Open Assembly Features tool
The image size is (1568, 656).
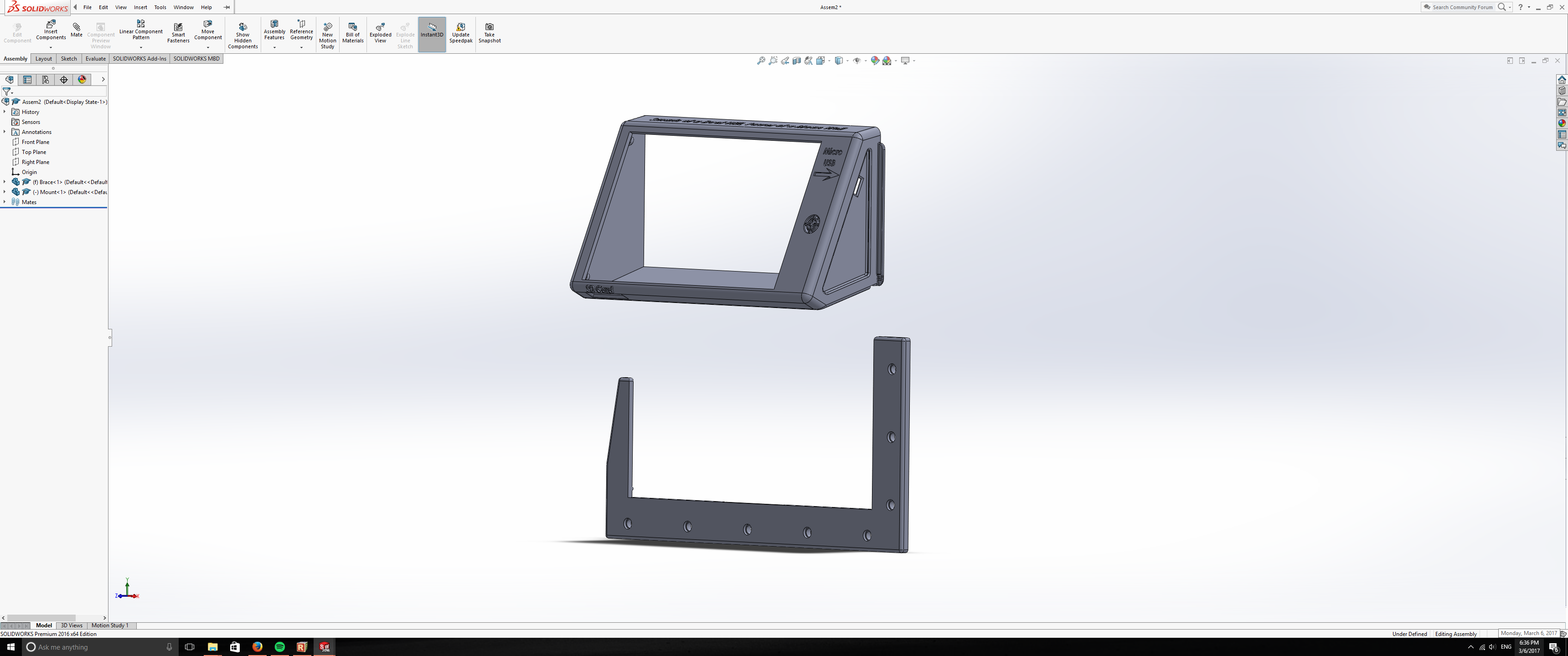pyautogui.click(x=274, y=31)
